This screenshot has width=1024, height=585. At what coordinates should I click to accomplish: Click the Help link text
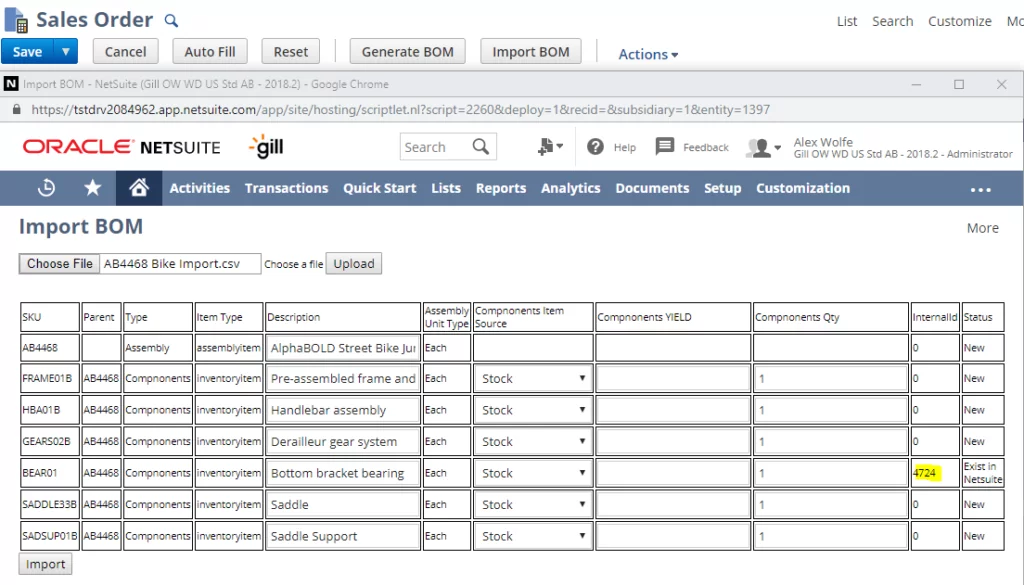coord(625,148)
